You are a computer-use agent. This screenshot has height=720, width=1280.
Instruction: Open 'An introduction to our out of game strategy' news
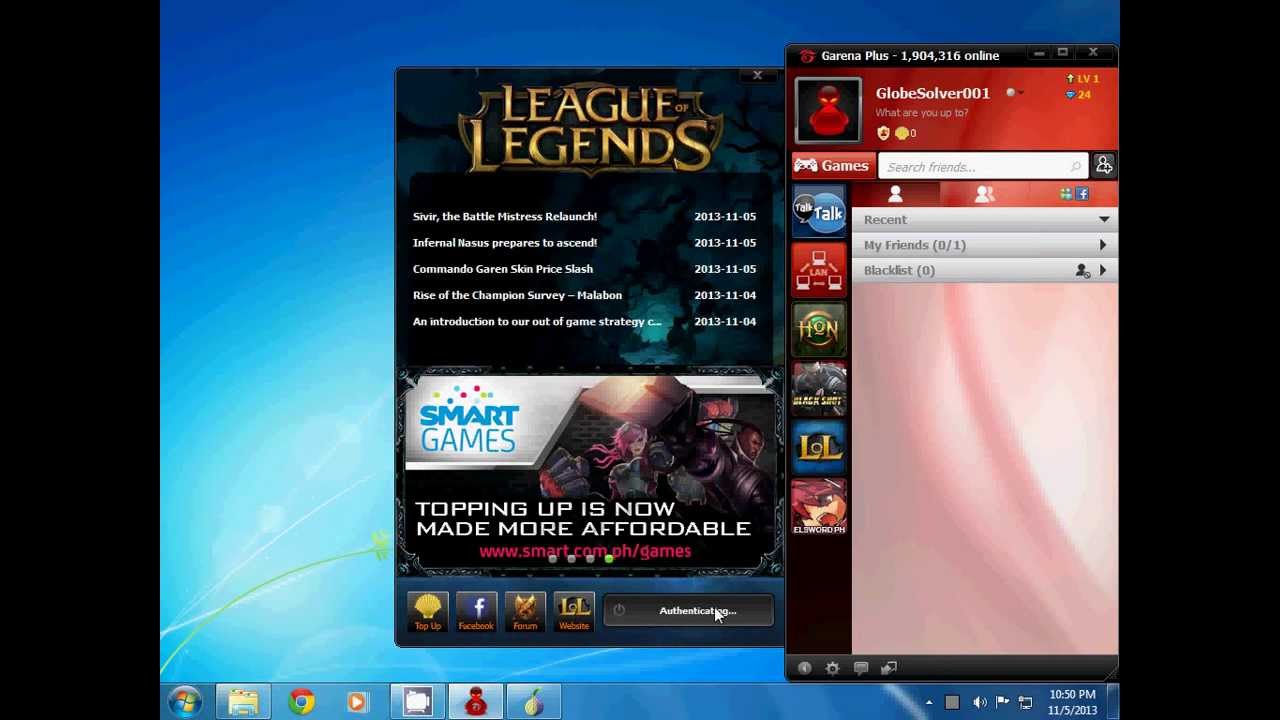(x=537, y=321)
